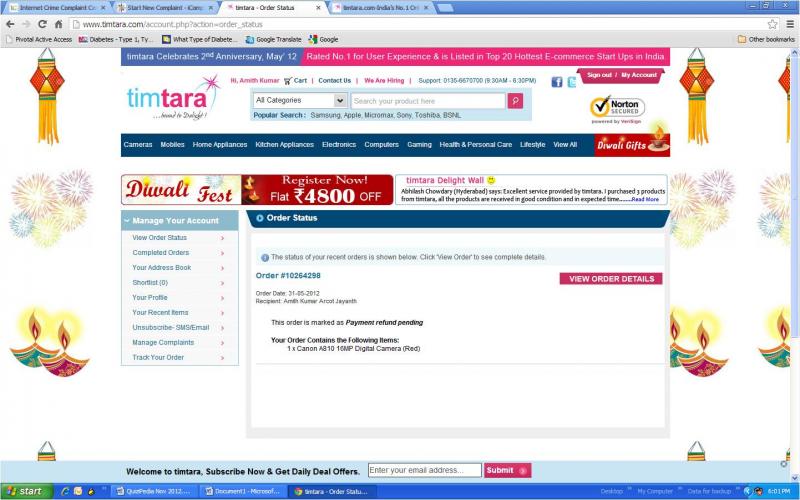Open Google Translate bookmark
The width and height of the screenshot is (800, 500).
tap(273, 39)
